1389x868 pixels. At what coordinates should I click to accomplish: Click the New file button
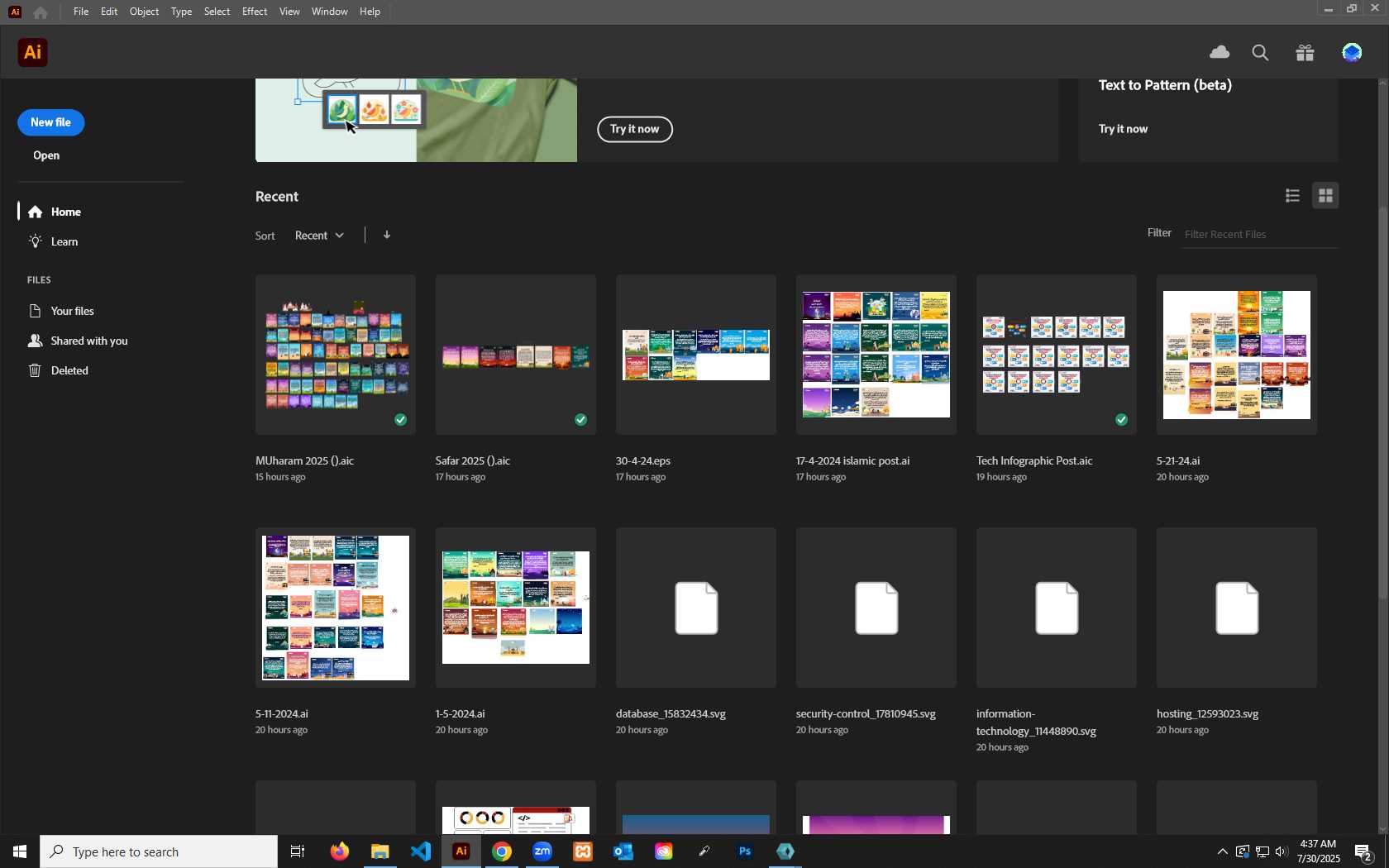tap(50, 122)
